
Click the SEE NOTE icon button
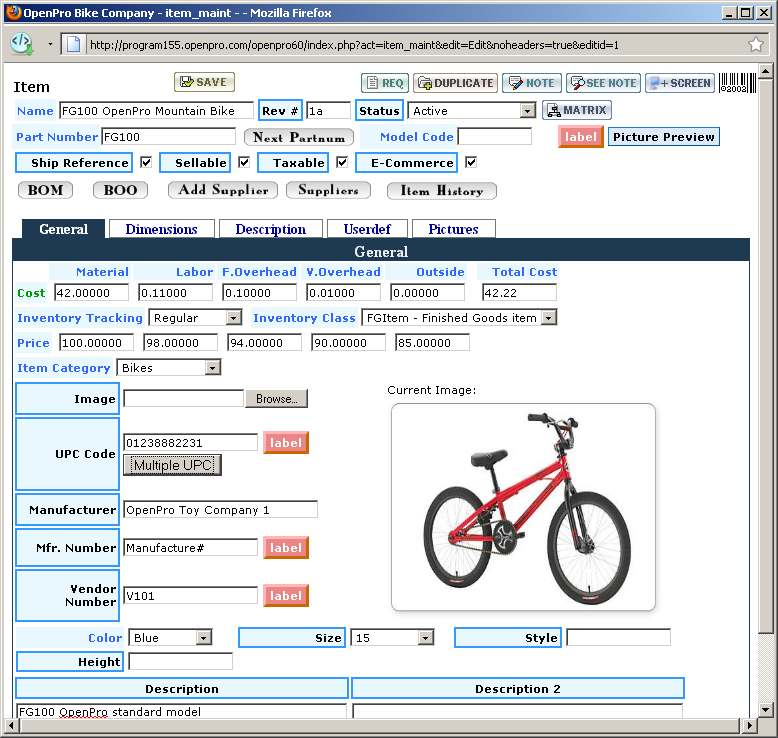click(x=603, y=83)
